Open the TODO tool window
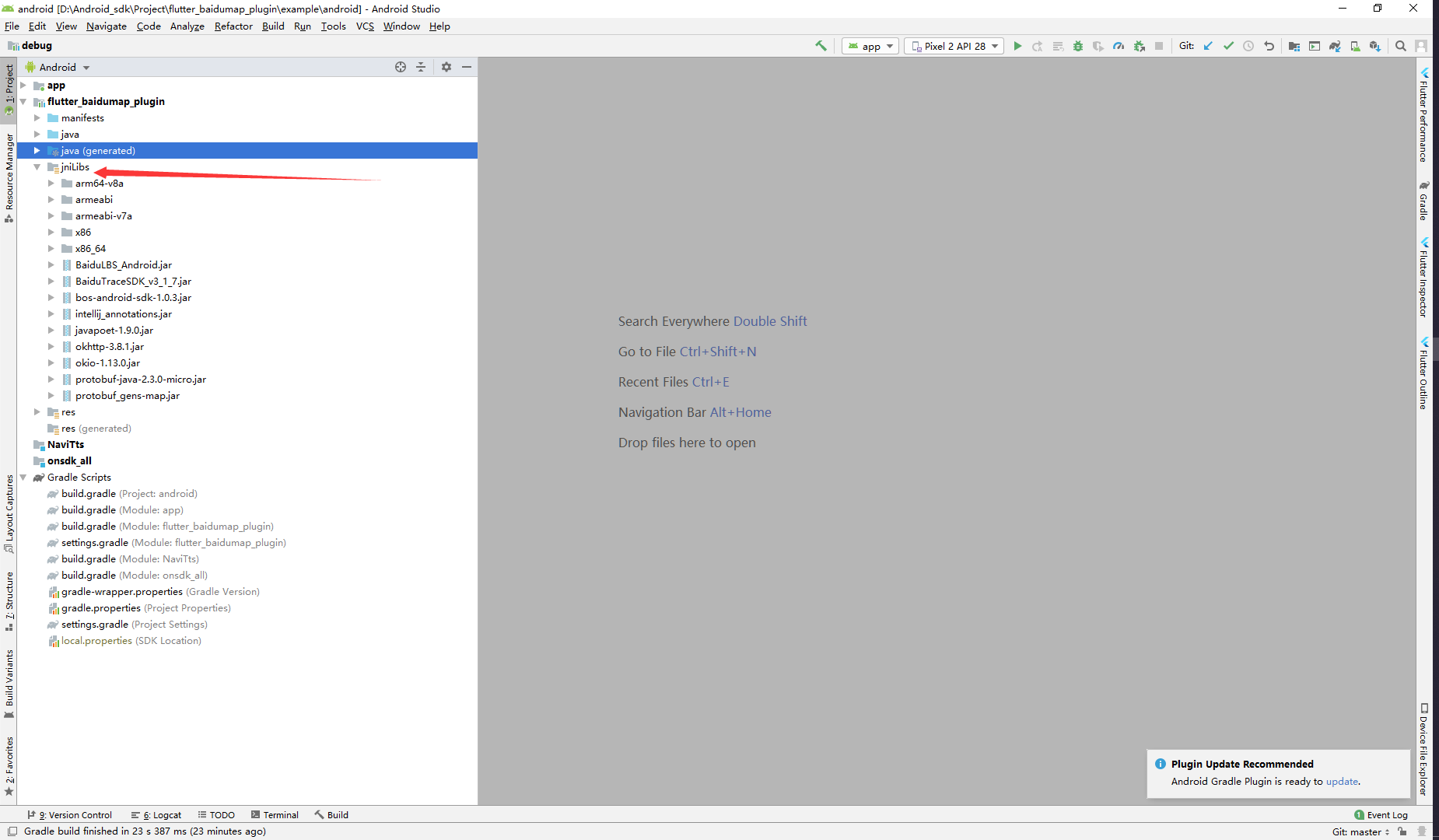This screenshot has height=840, width=1439. (216, 815)
